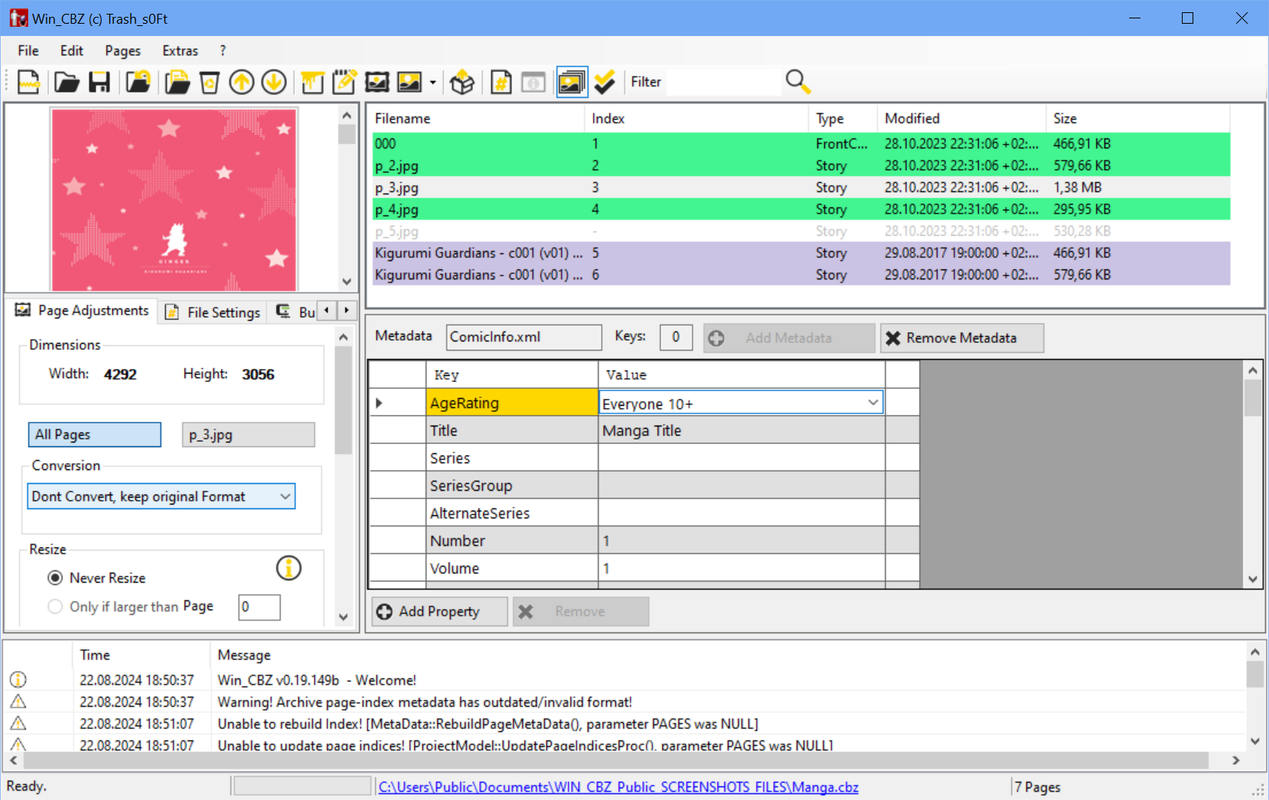Move page up with the up-arrow icon
Screen dimensions: 1269x800
(x=241, y=82)
